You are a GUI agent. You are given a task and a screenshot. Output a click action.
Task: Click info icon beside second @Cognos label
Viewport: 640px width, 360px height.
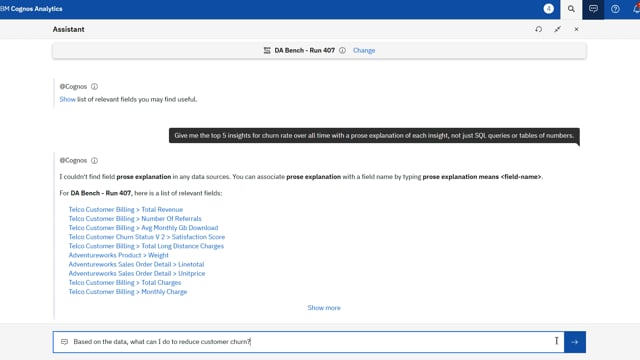[x=94, y=160]
